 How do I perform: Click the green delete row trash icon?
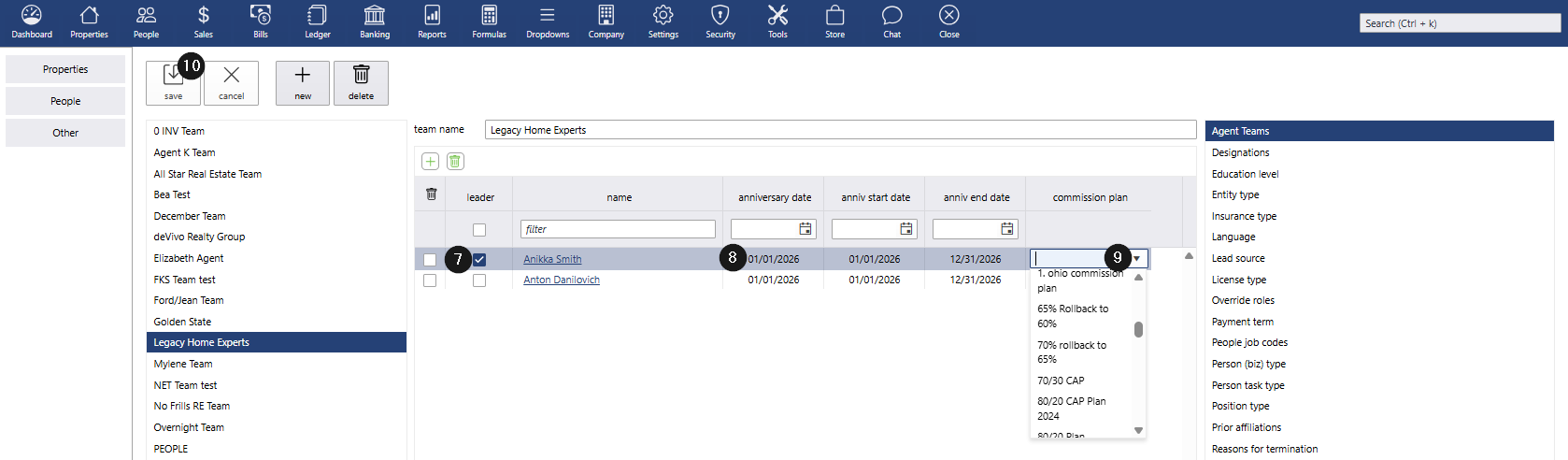pyautogui.click(x=455, y=162)
